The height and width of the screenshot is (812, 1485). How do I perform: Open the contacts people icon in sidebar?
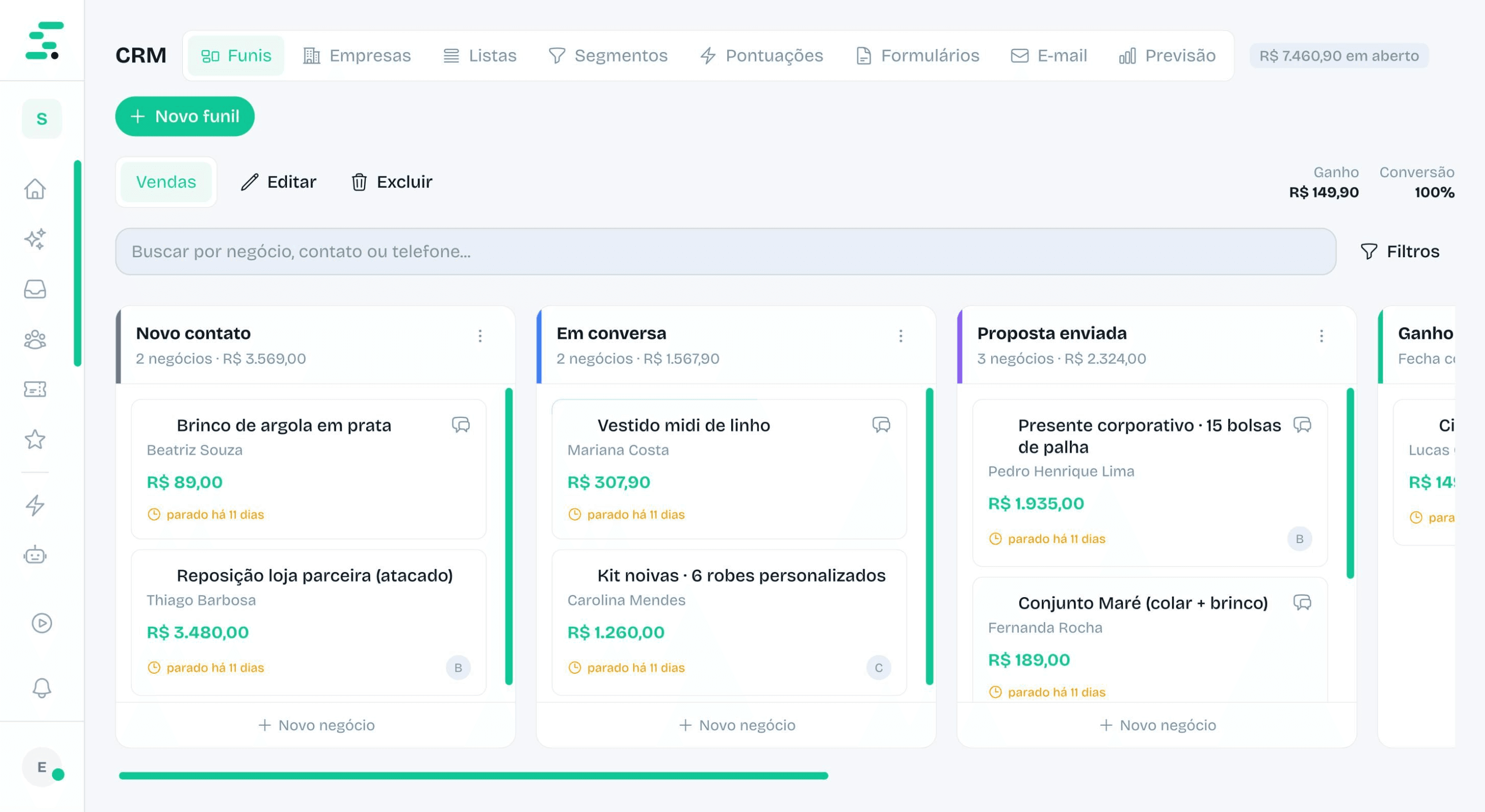click(35, 339)
